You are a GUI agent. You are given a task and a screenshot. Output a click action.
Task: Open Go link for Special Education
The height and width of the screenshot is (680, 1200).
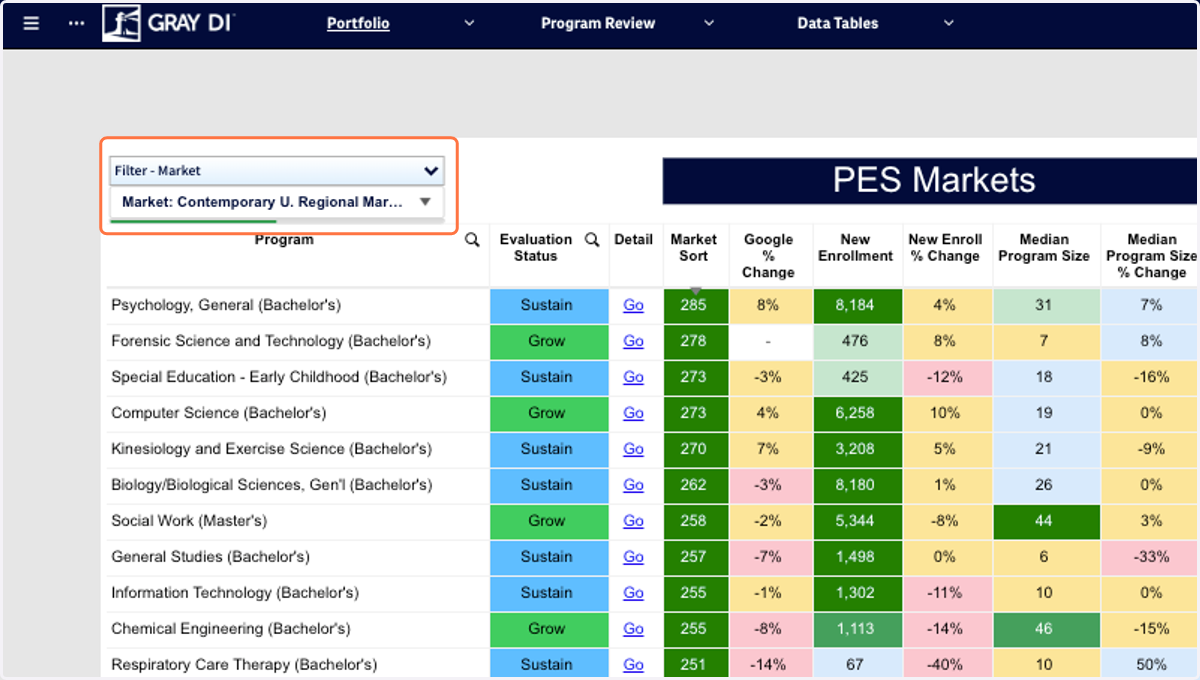(x=633, y=377)
